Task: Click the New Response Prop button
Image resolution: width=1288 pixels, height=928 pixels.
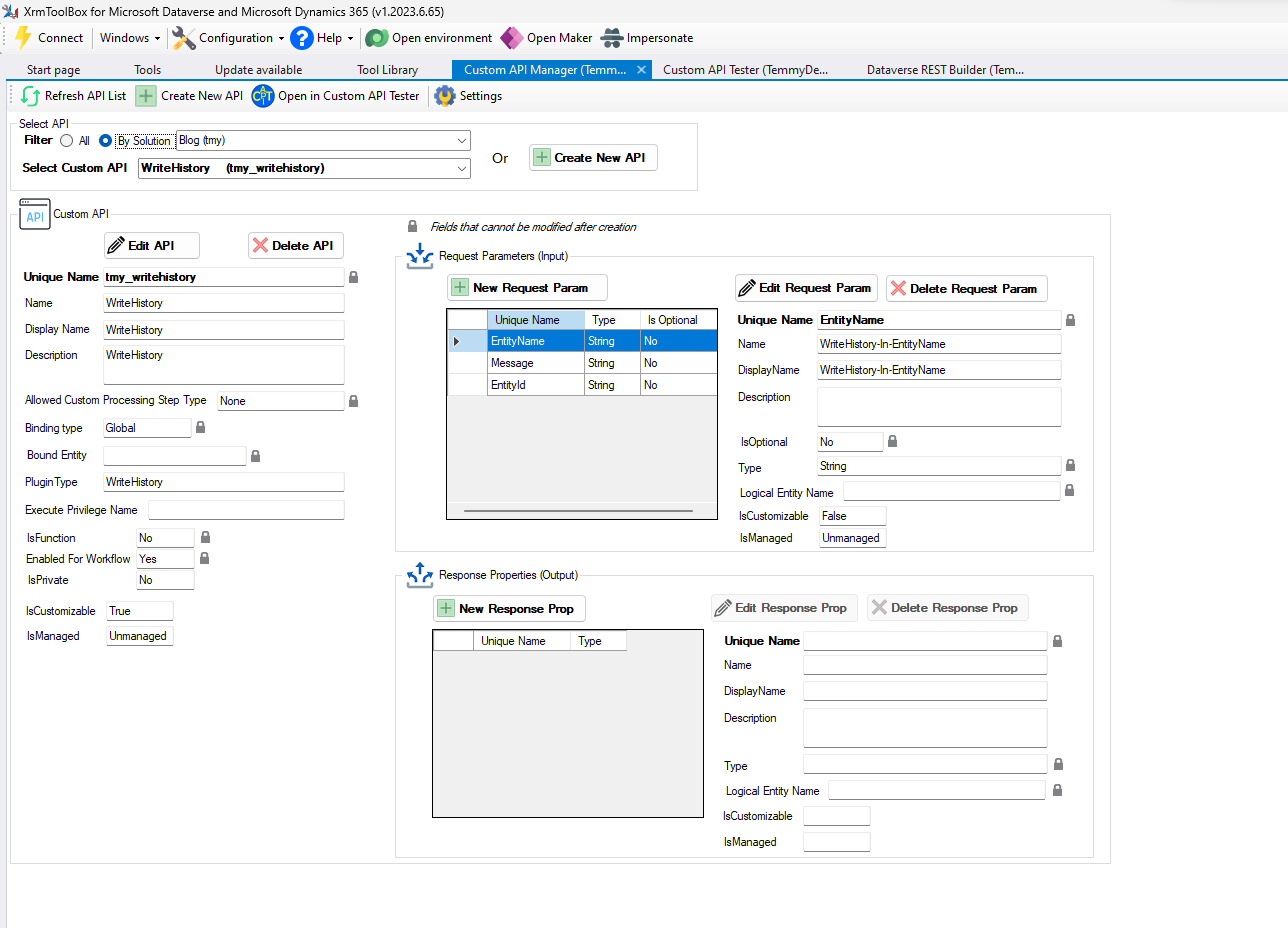Action: (x=510, y=608)
